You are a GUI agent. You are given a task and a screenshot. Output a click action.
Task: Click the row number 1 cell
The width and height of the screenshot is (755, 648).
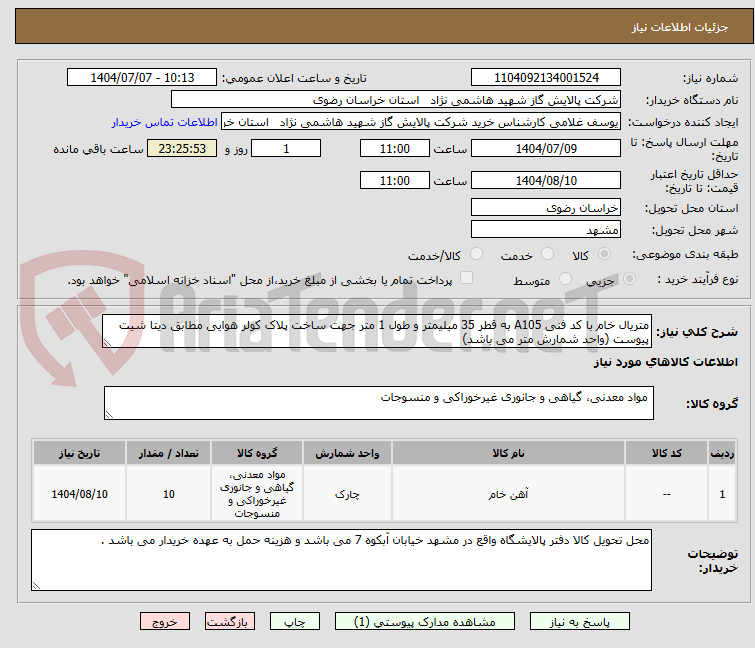coord(722,494)
